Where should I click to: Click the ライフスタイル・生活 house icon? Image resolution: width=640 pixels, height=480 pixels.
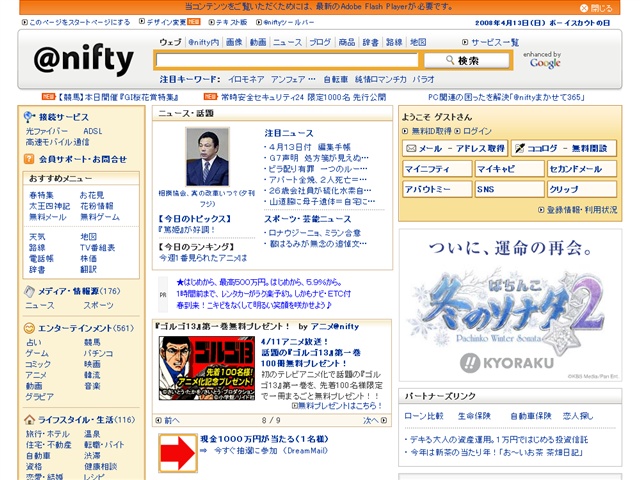(29, 419)
